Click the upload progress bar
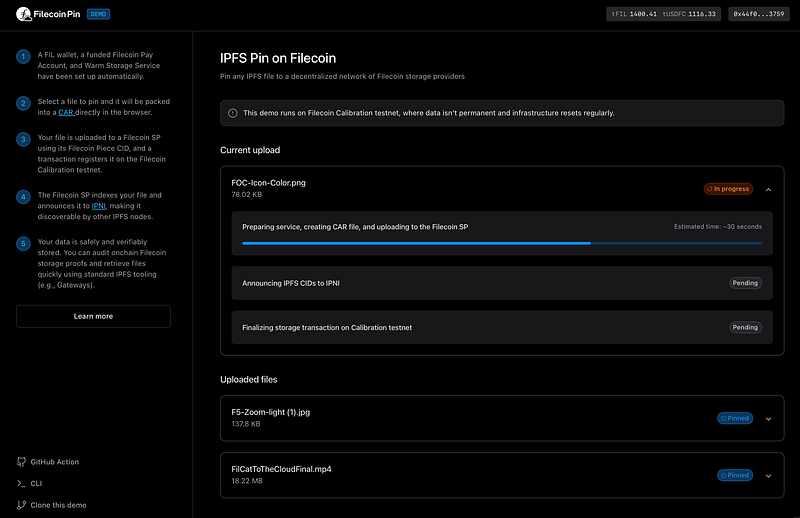 pyautogui.click(x=501, y=243)
